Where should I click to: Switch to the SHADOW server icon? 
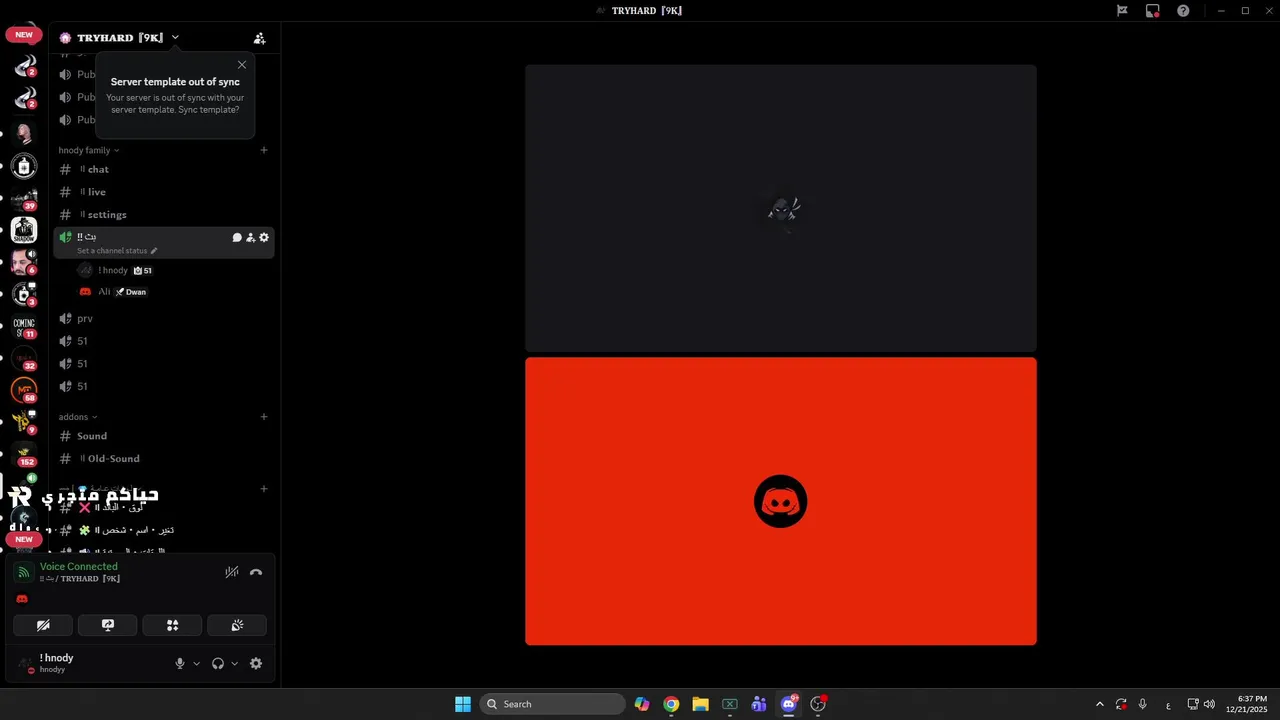click(24, 230)
